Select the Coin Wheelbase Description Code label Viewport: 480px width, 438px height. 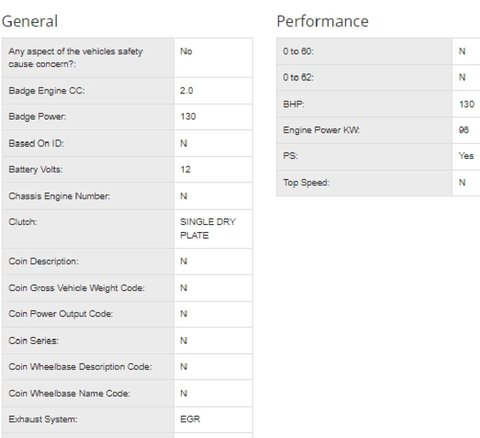(80, 367)
